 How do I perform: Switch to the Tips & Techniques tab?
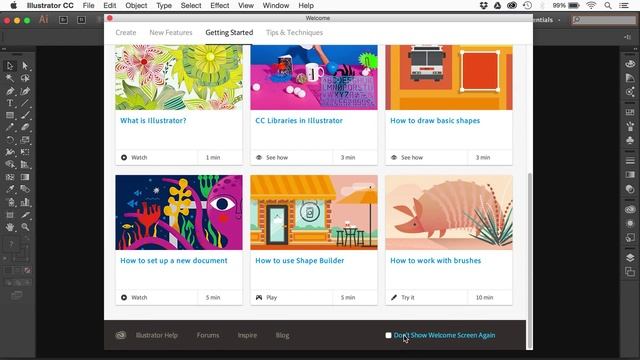pos(294,32)
